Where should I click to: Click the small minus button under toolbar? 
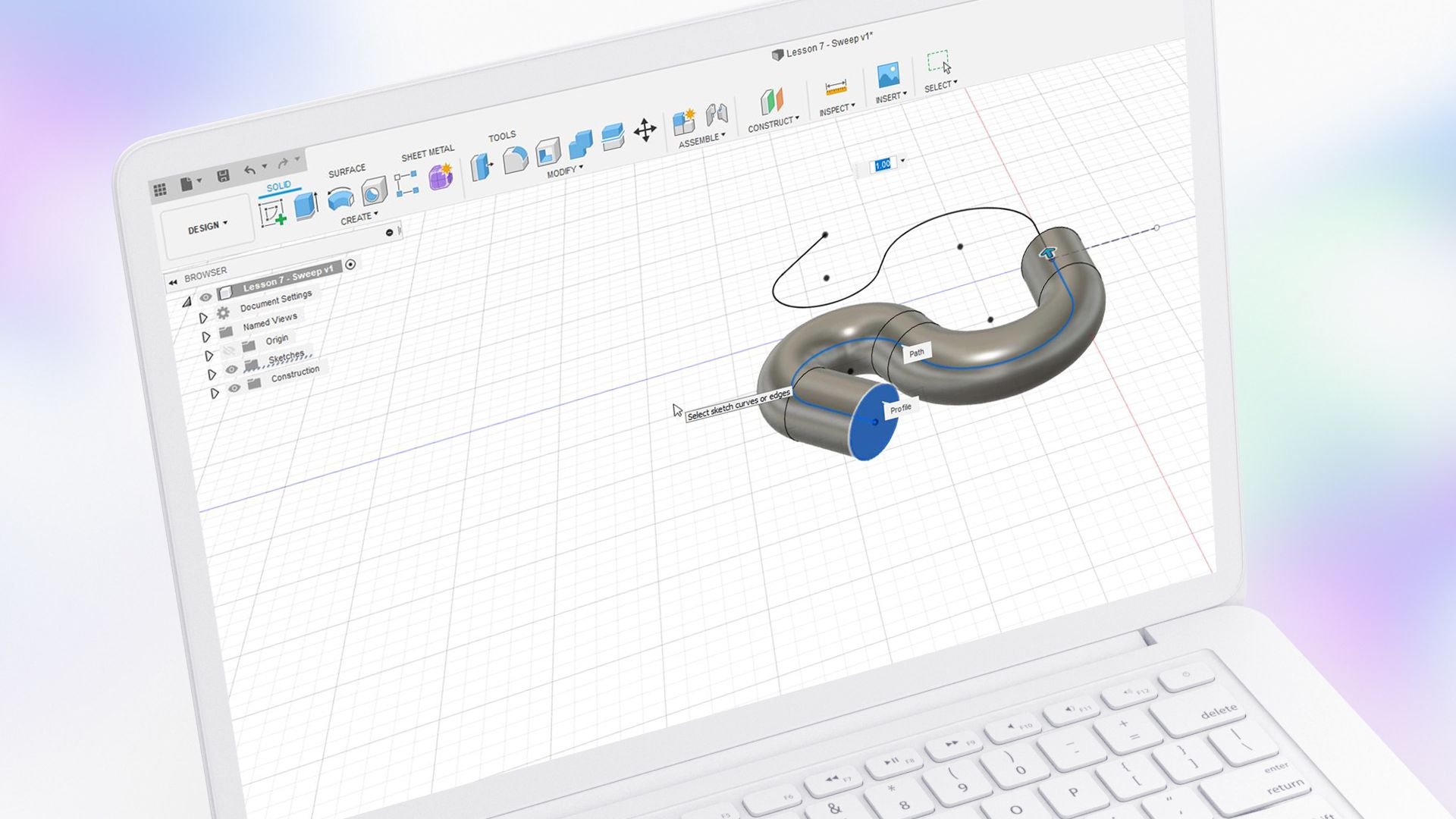pos(389,233)
